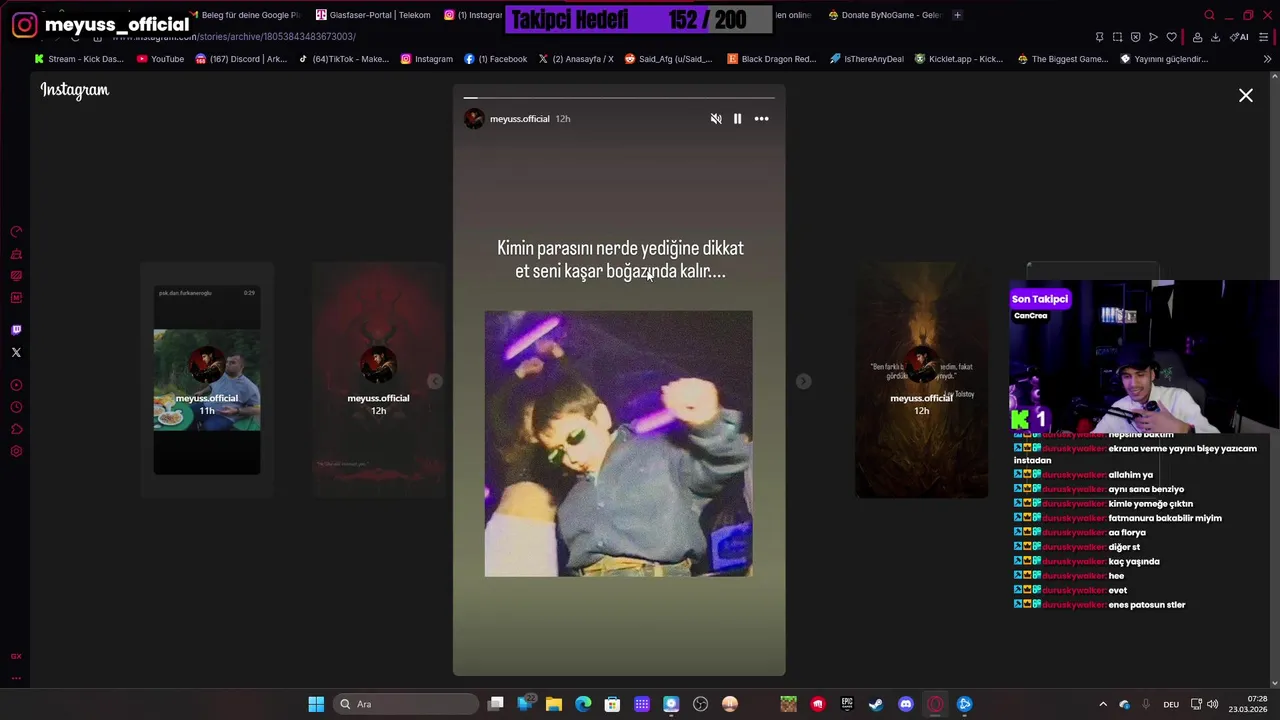Open Microsoft Edge from the taskbar
Viewport: 1280px width, 720px height.
(x=583, y=704)
